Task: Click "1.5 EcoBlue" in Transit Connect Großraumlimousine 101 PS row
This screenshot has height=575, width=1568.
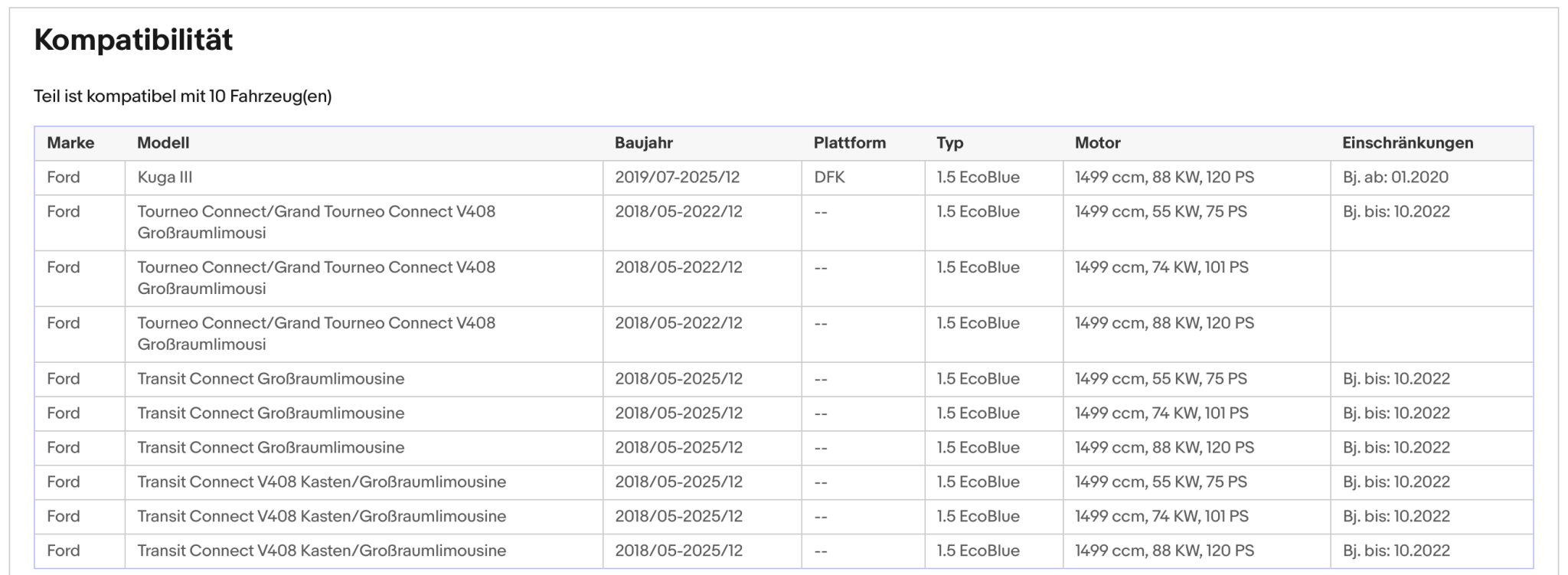Action: [978, 413]
